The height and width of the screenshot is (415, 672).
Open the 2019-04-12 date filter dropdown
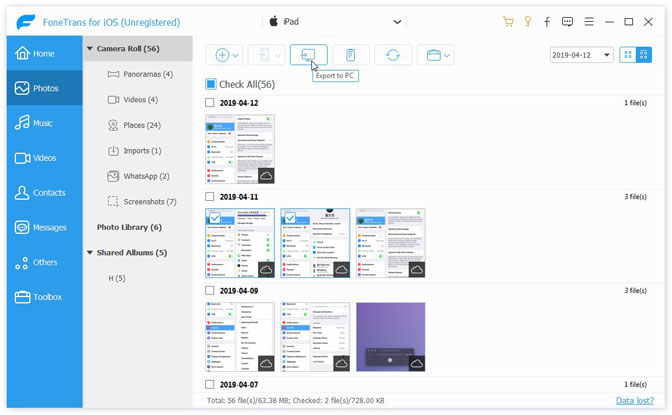(581, 55)
